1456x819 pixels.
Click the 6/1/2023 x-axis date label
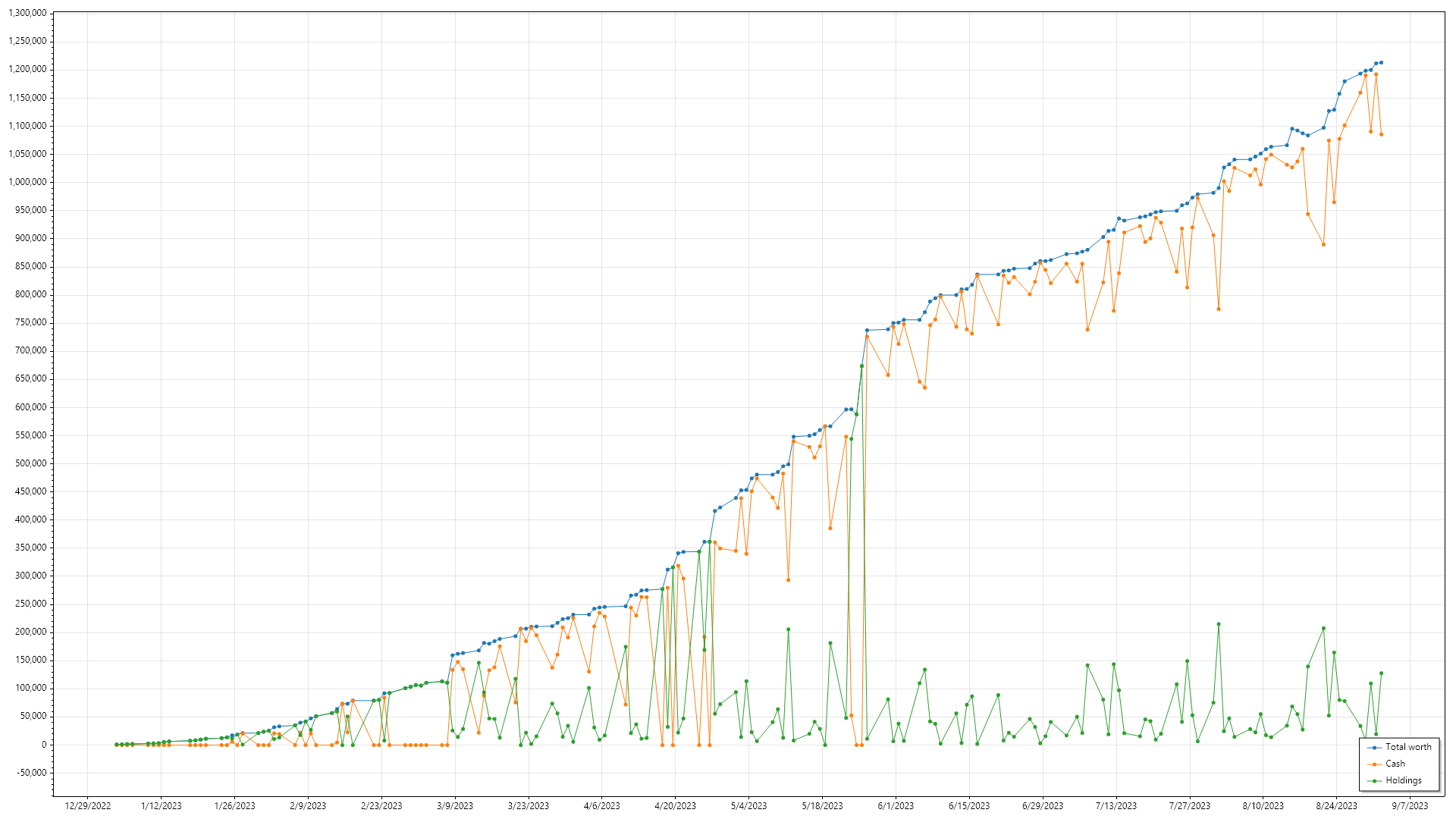click(x=896, y=806)
